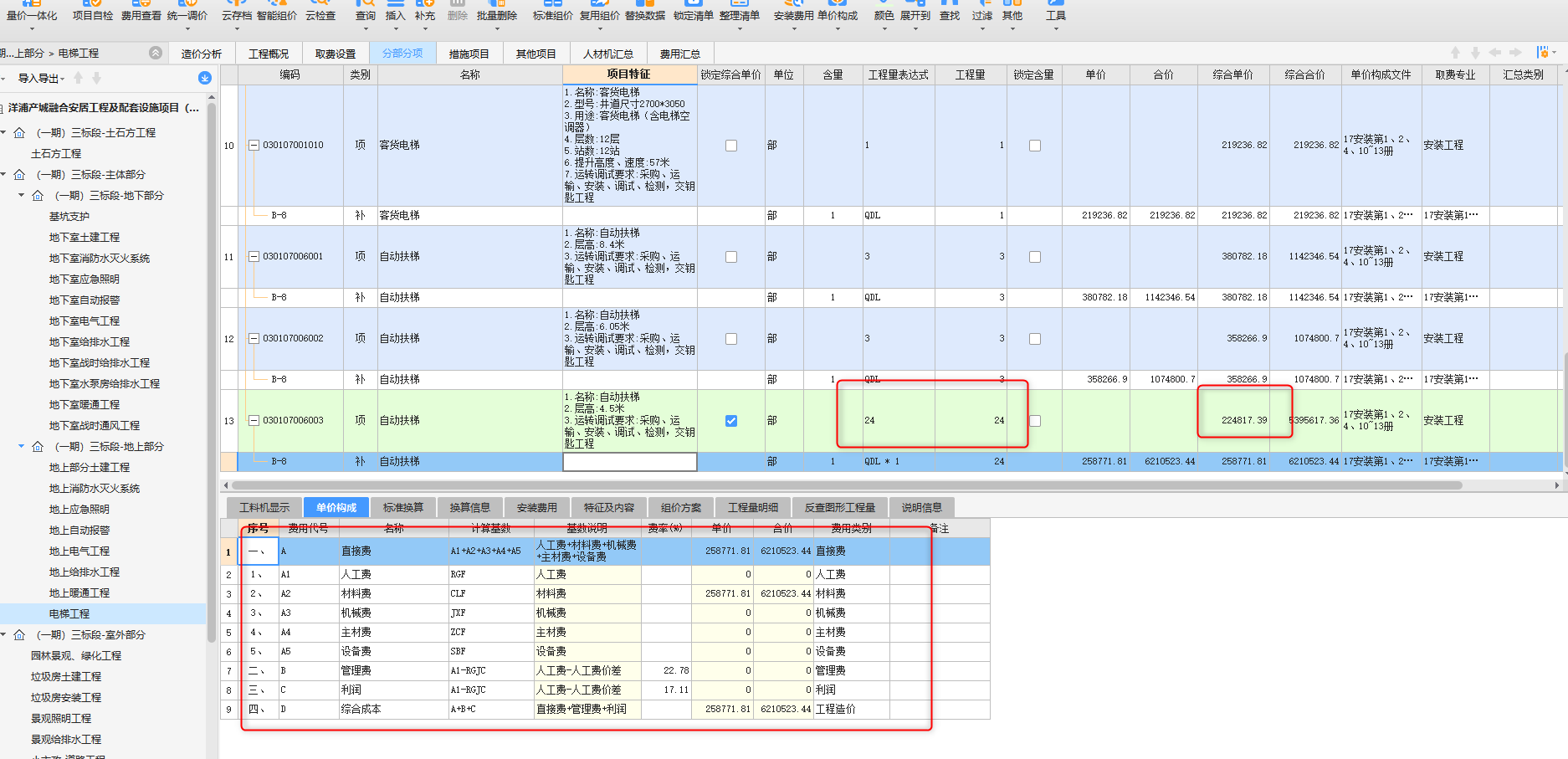This screenshot has height=759, width=1568.
Task: Click the 标准组价 toolbar button
Action: (x=553, y=12)
